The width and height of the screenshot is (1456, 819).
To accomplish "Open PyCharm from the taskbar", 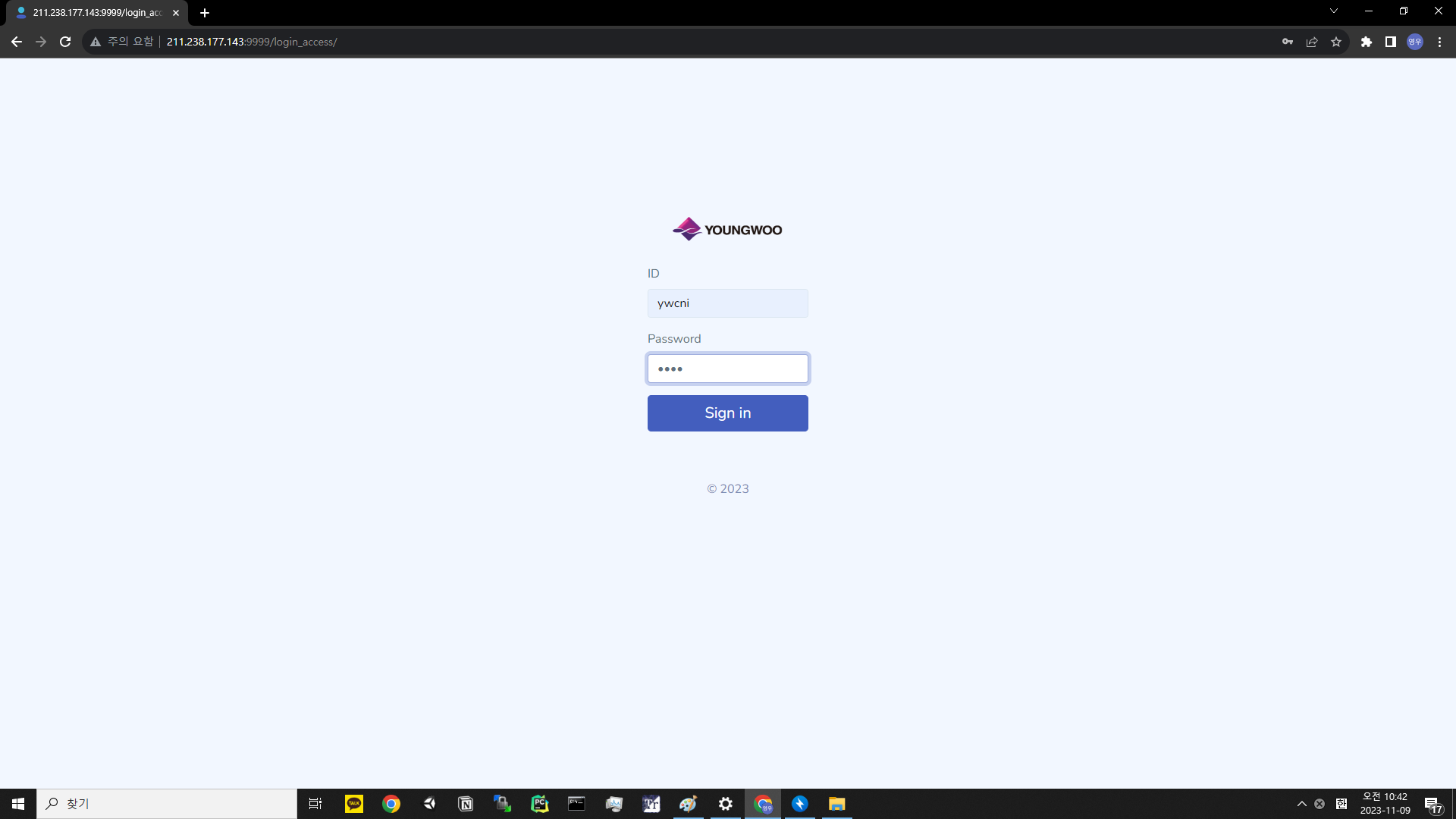I will pyautogui.click(x=539, y=804).
